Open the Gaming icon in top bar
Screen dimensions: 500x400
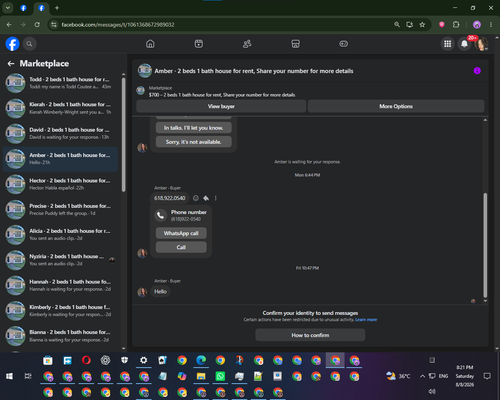pos(344,44)
